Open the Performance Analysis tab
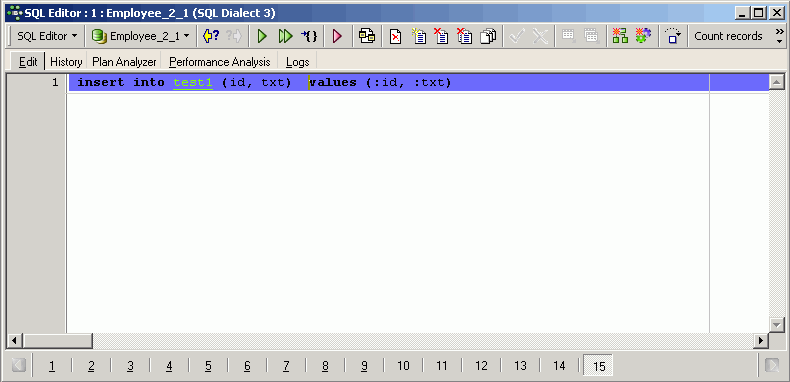 pos(220,62)
